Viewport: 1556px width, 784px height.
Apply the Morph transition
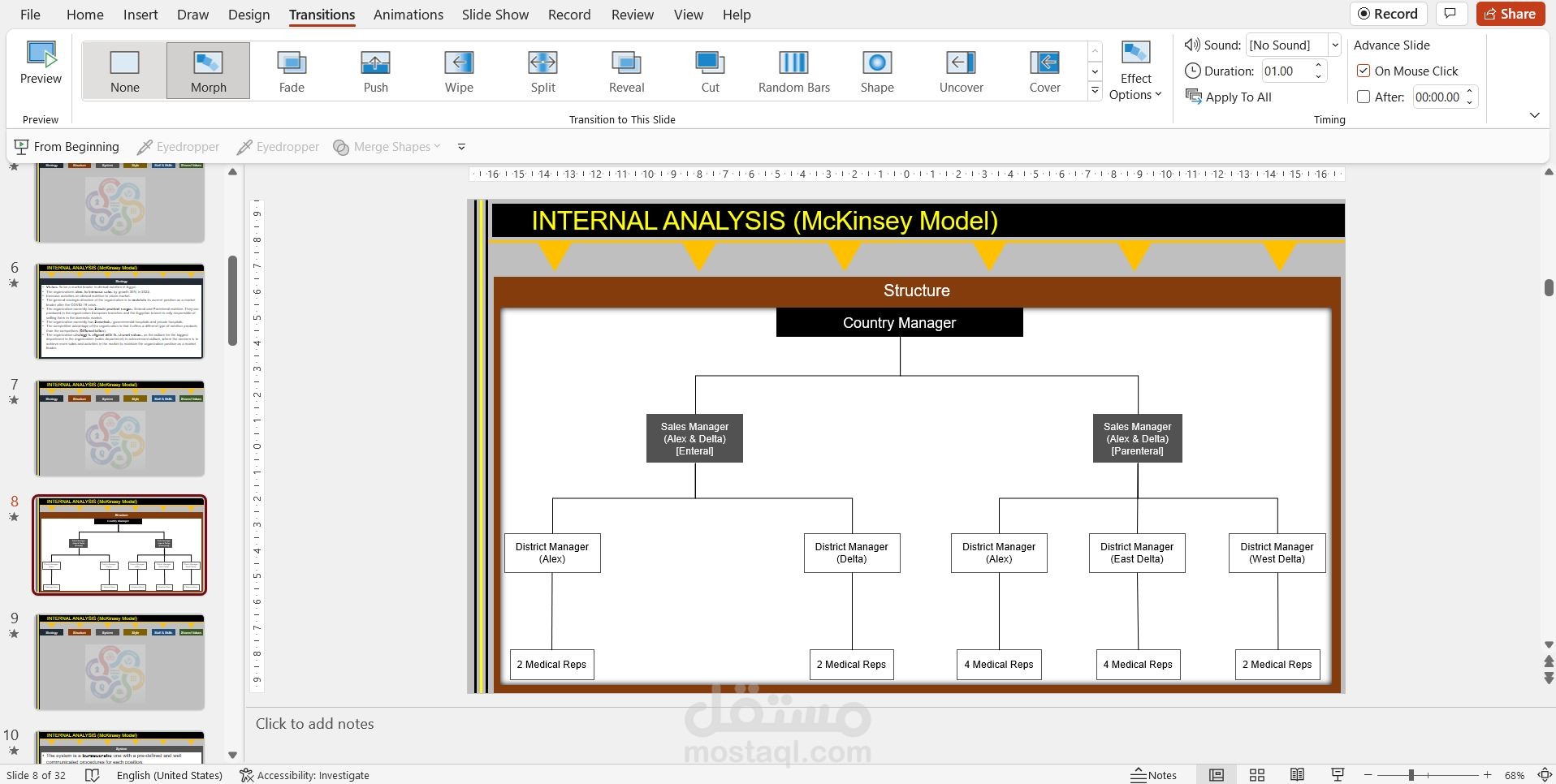(209, 71)
